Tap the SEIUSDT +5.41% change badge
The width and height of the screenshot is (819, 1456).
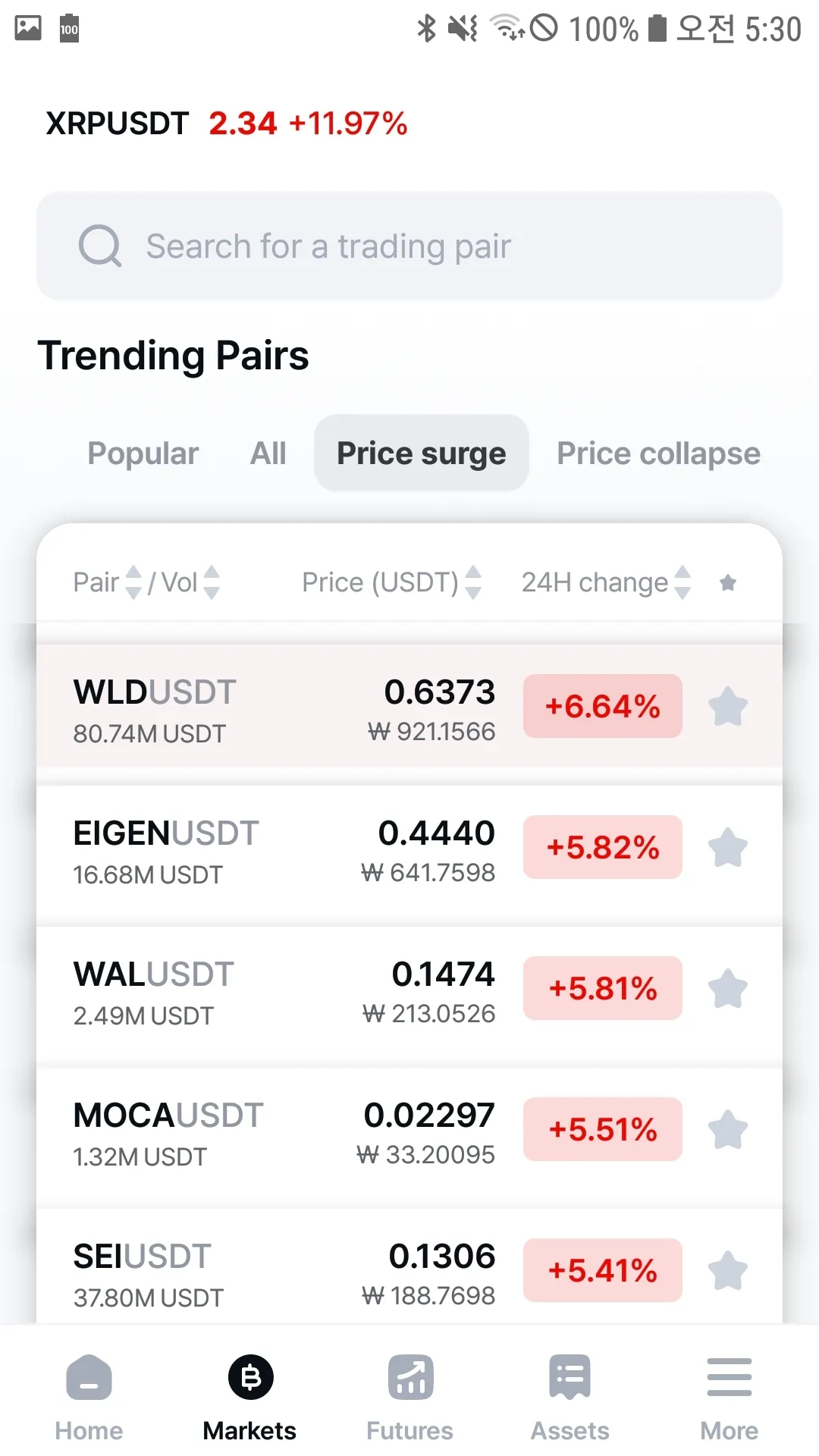point(603,1270)
